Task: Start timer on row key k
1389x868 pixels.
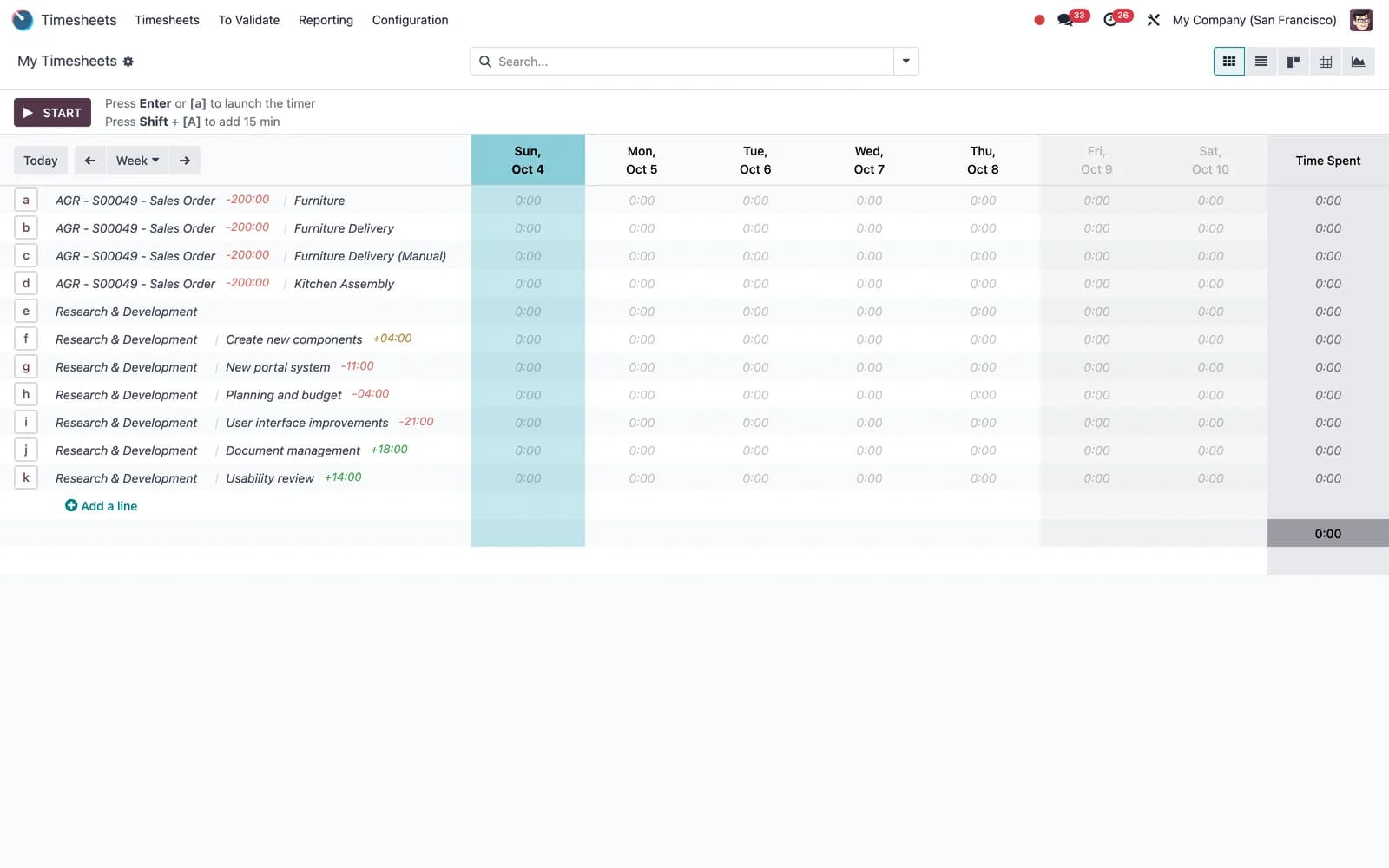Action: [26, 478]
